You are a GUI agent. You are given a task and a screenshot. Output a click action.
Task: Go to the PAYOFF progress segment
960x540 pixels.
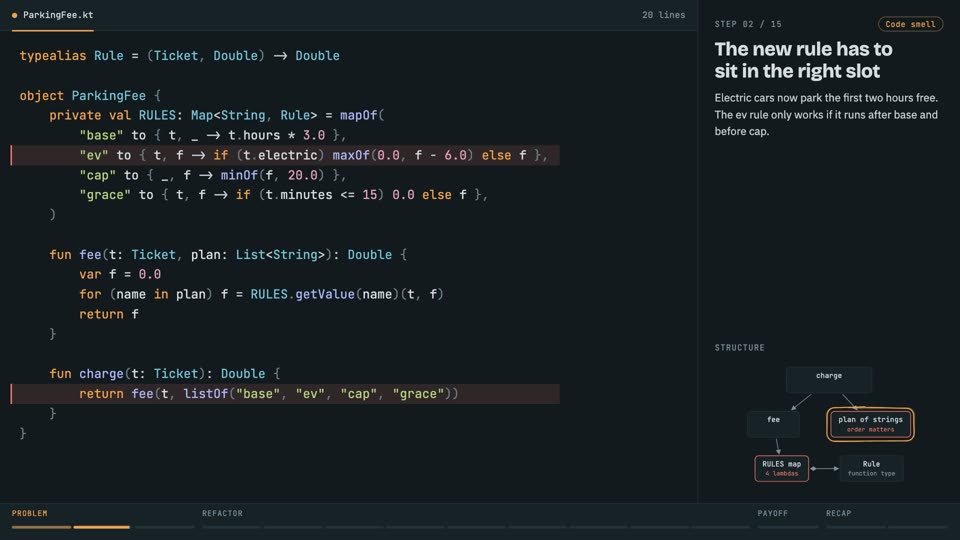pos(788,527)
